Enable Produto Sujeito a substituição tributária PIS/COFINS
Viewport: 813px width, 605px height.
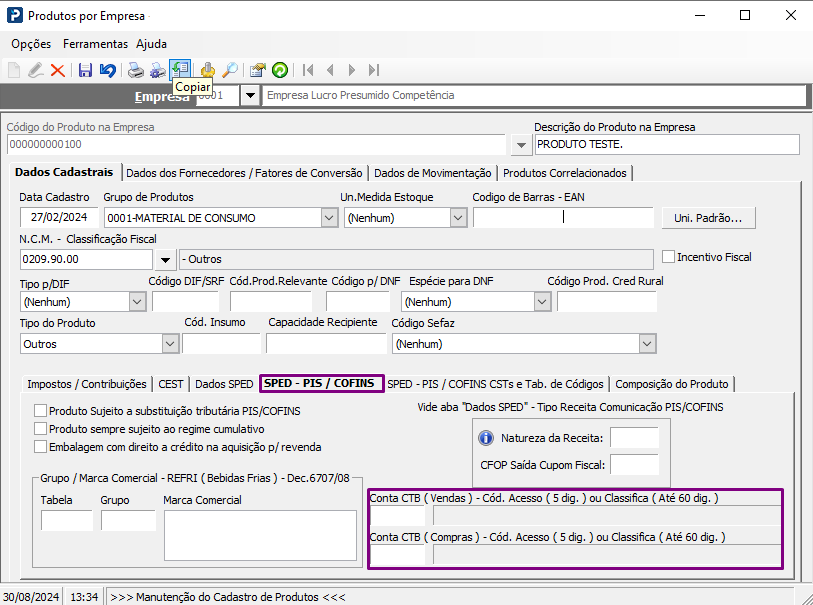coord(41,411)
